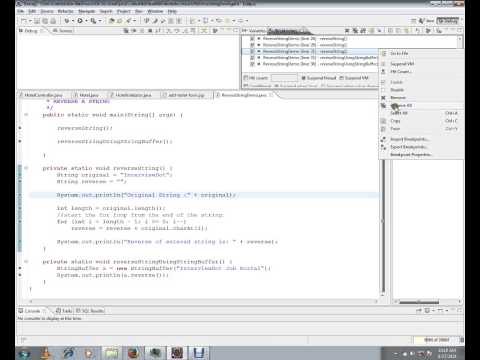The height and width of the screenshot is (360, 480).
Task: Switch to the Servers view tab
Action: click(63, 31)
